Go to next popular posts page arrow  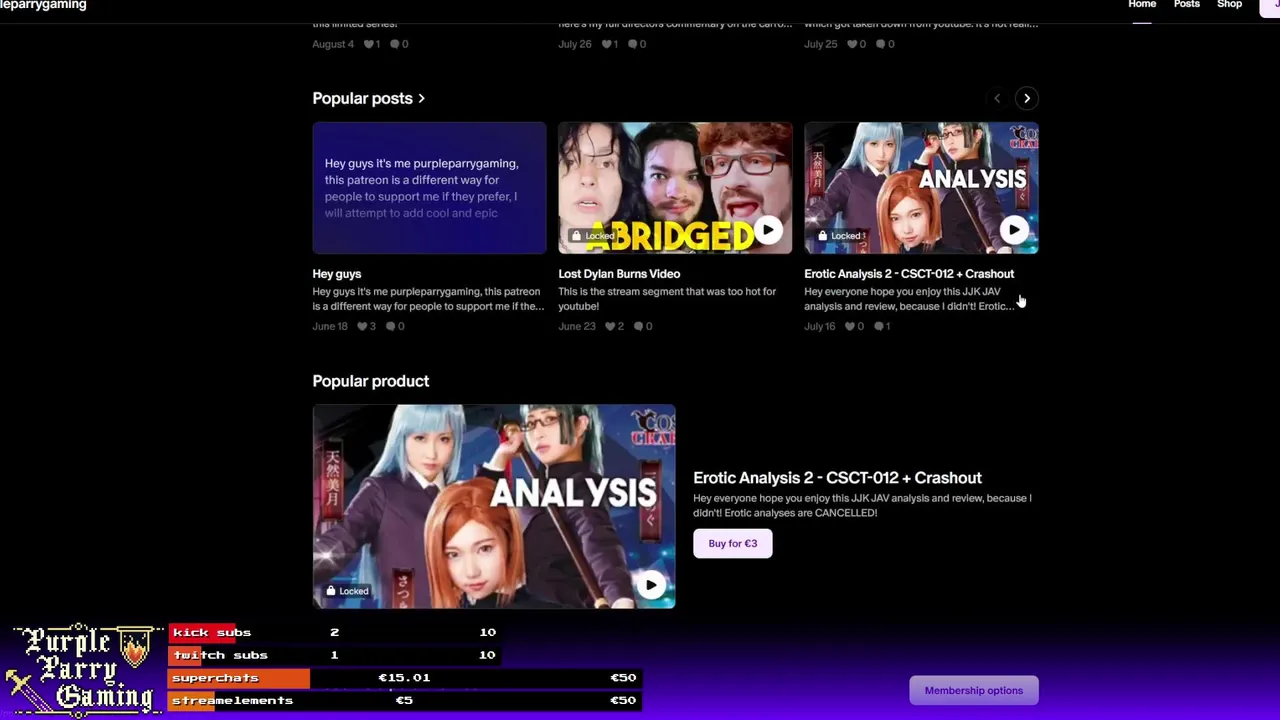[1026, 98]
